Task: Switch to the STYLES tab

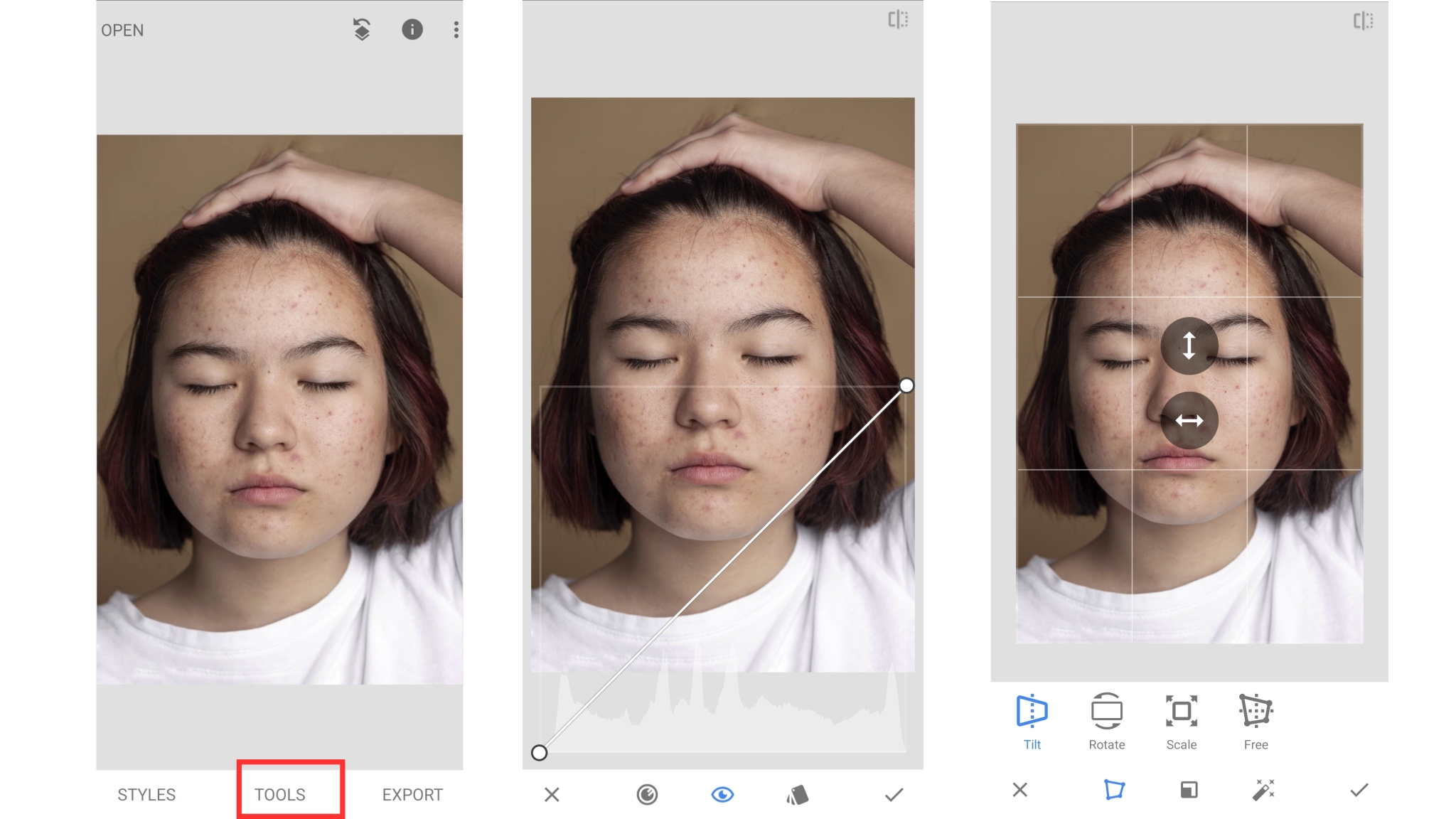Action: 146,795
